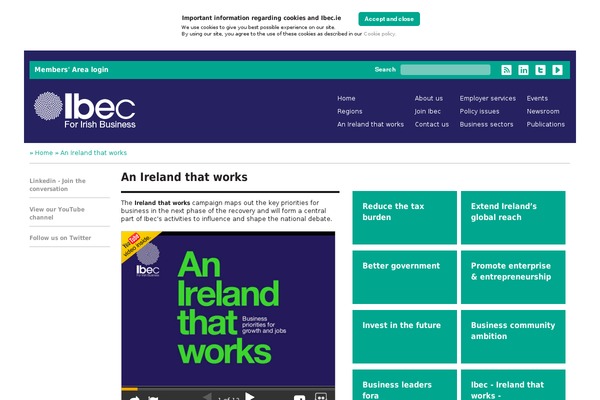The height and width of the screenshot is (400, 600).
Task: Click the 'An Ireland that works' page heading
Action: pyautogui.click(x=184, y=177)
